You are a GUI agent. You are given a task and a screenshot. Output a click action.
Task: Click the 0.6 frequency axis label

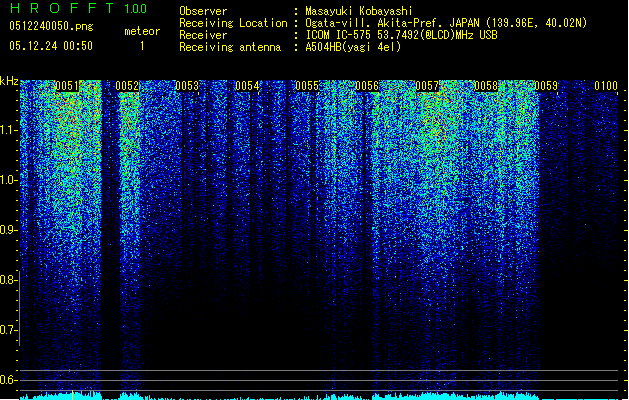tap(8, 380)
